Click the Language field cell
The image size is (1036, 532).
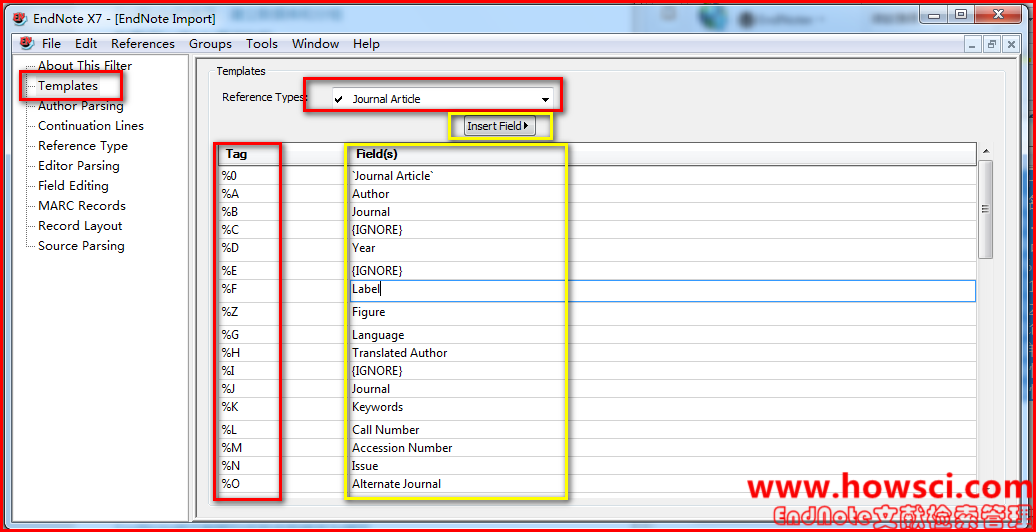click(x=663, y=335)
